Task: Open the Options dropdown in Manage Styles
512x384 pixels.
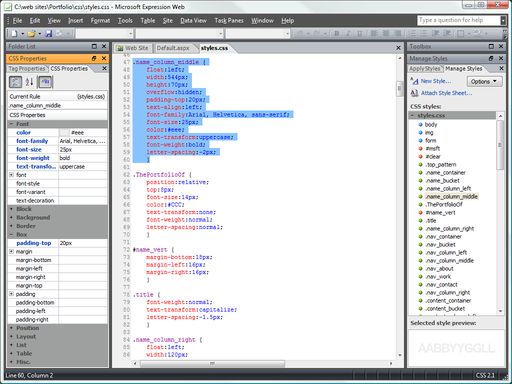Action: coord(484,81)
